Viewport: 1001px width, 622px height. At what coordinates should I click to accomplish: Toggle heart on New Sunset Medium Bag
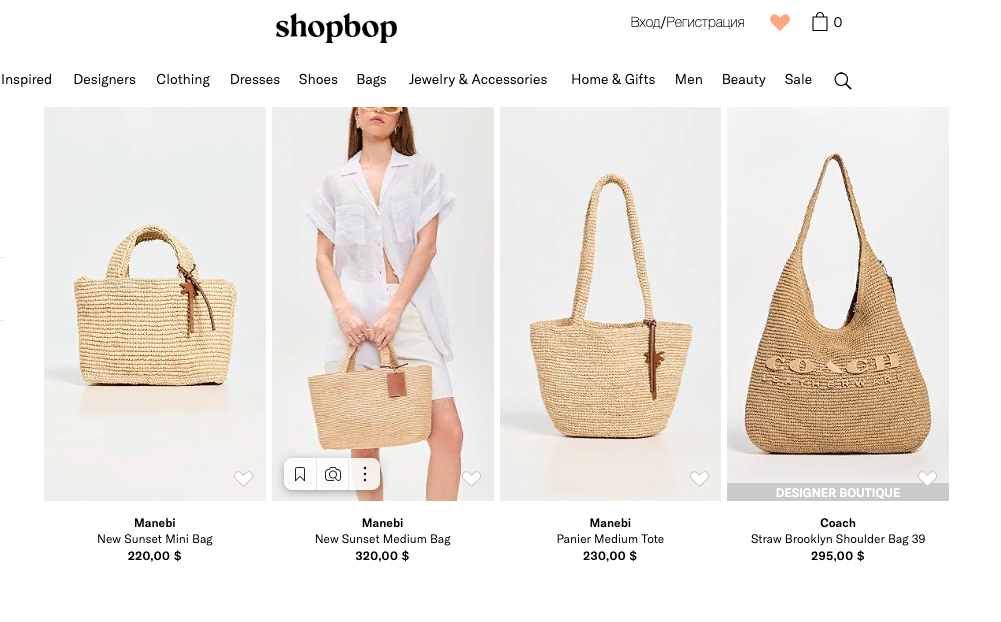click(x=471, y=478)
